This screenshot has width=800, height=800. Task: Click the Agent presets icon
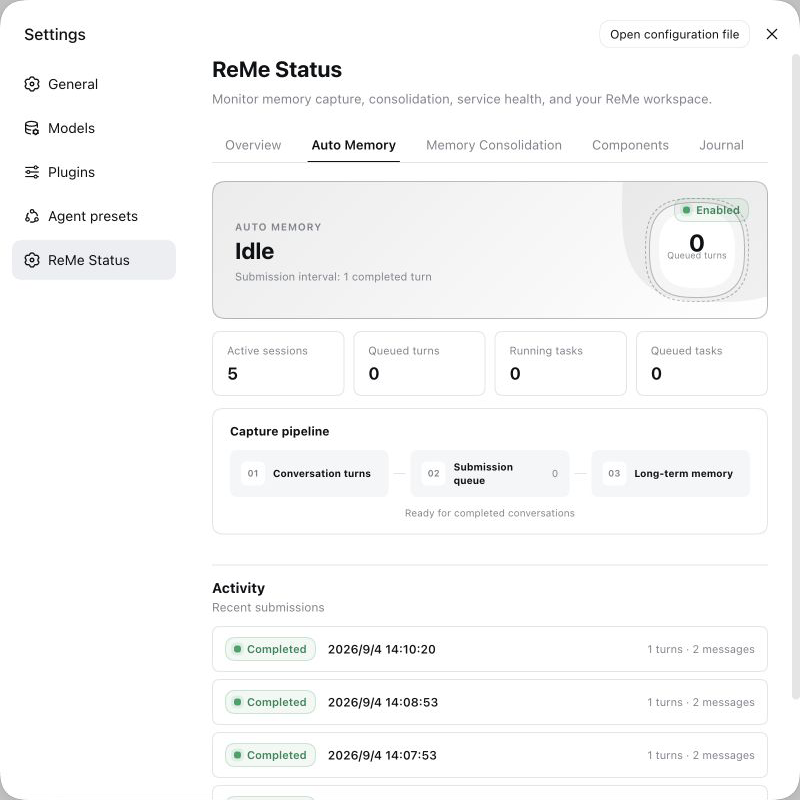coord(32,216)
